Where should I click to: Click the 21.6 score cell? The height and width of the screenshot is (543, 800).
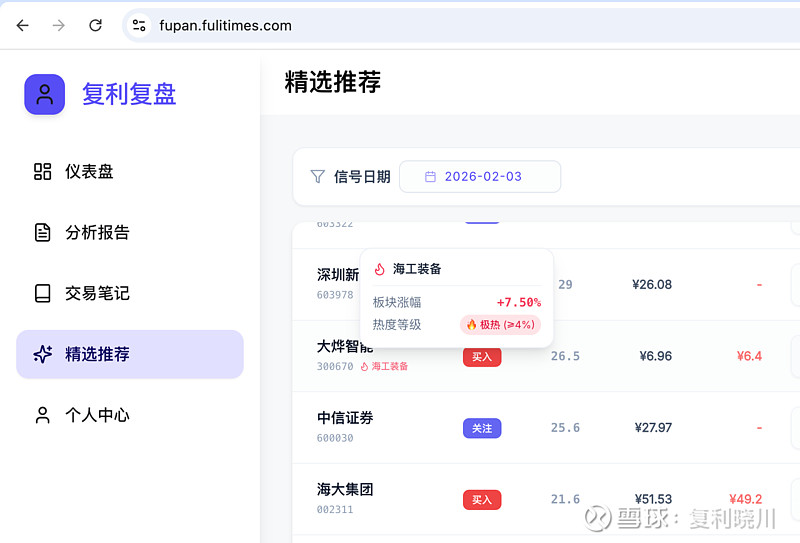tap(565, 499)
